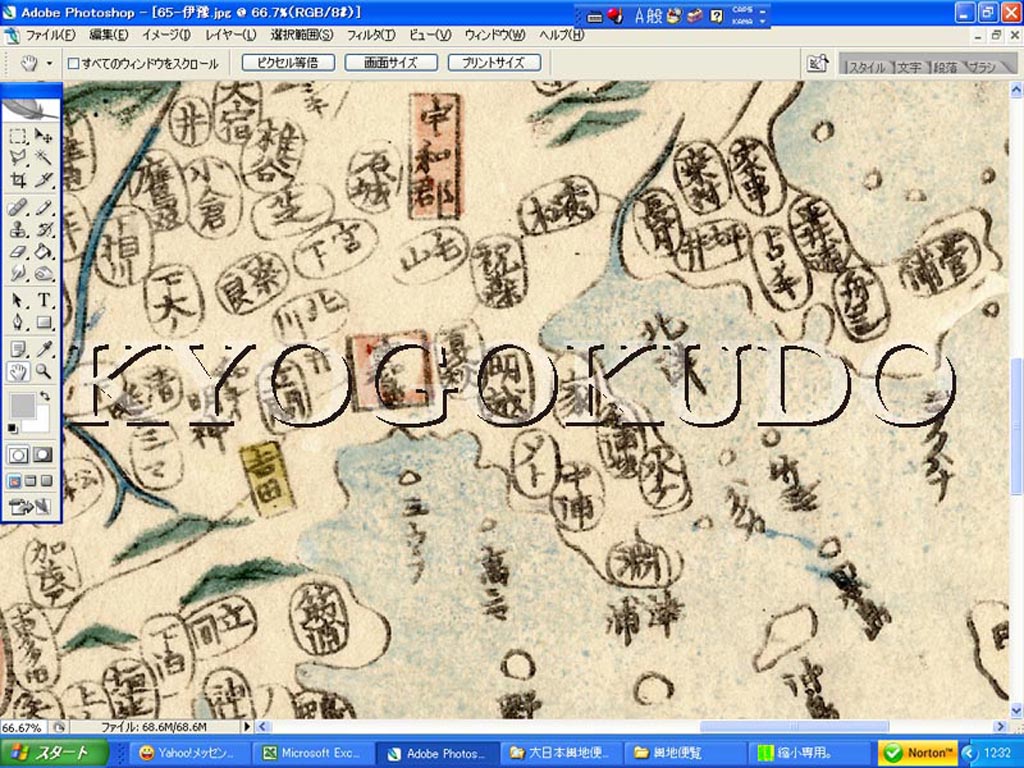This screenshot has height=768, width=1024.
Task: Select the Path Selection arrow tool
Action: click(18, 300)
